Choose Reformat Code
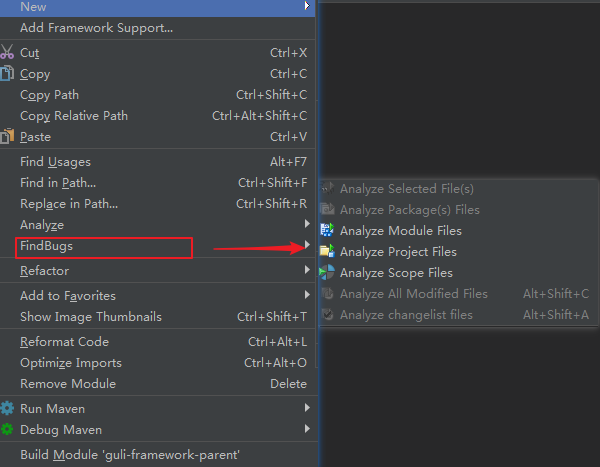This screenshot has height=467, width=600. (x=158, y=341)
